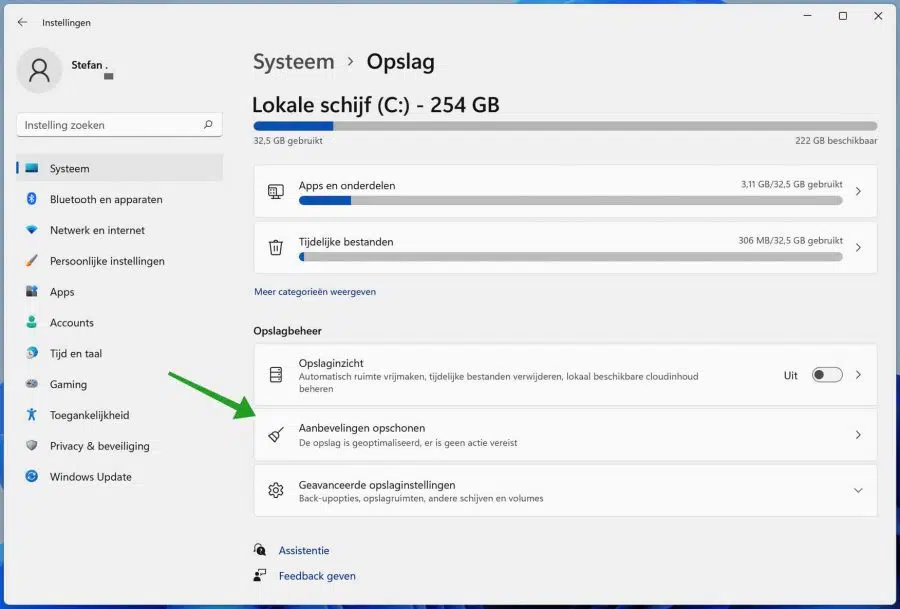Click the Toegankelijkheid figure icon

(x=32, y=414)
